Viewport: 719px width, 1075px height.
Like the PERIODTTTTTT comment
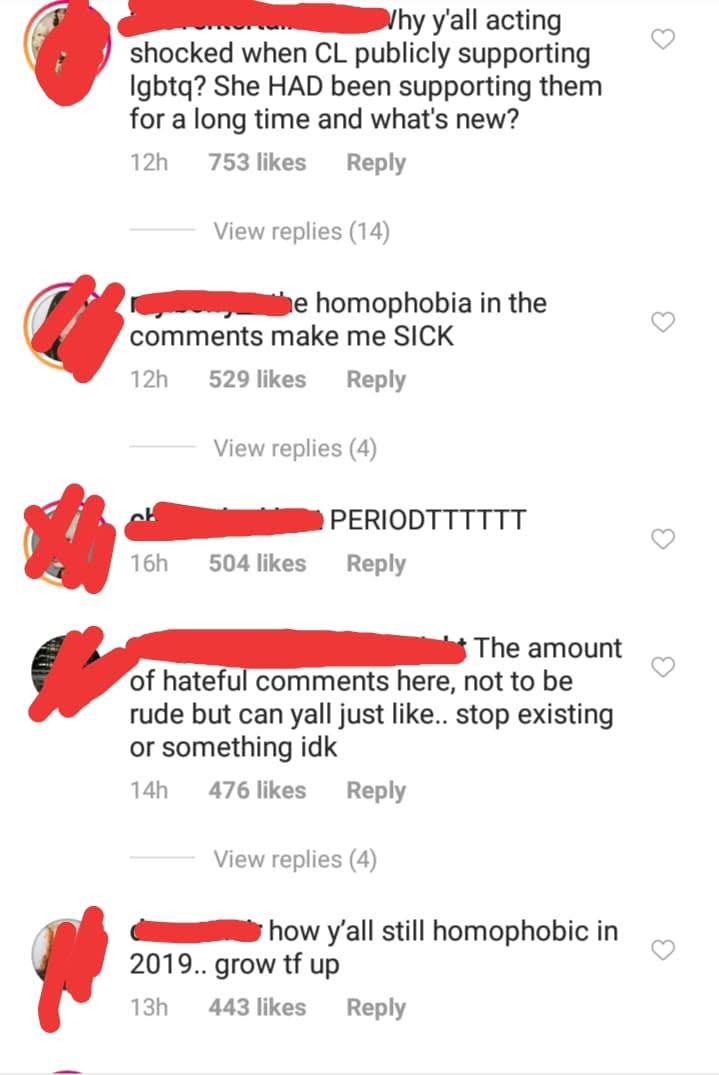[663, 539]
